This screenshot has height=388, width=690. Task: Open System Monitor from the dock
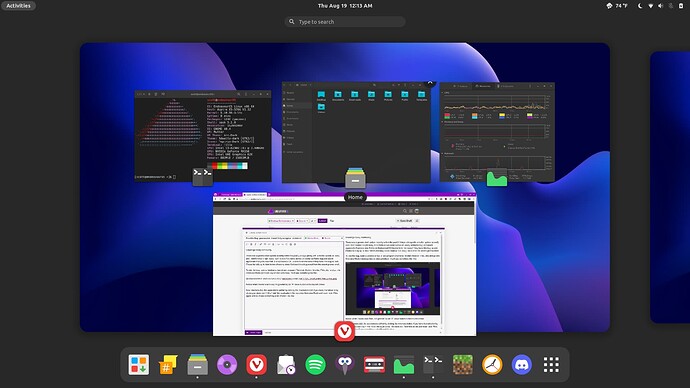coord(404,365)
